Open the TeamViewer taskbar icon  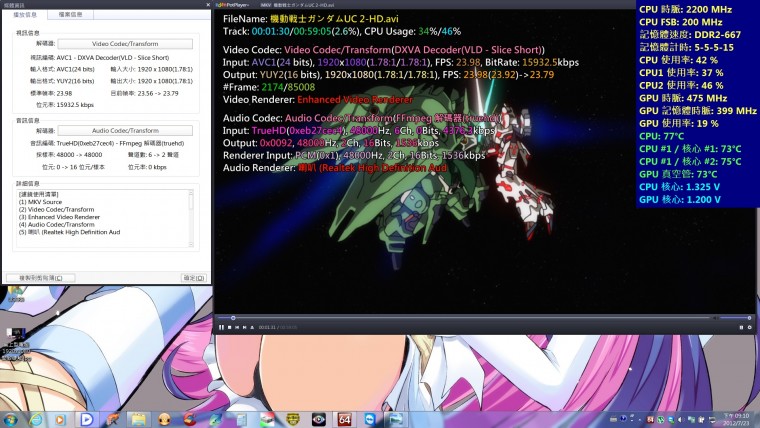click(370, 419)
